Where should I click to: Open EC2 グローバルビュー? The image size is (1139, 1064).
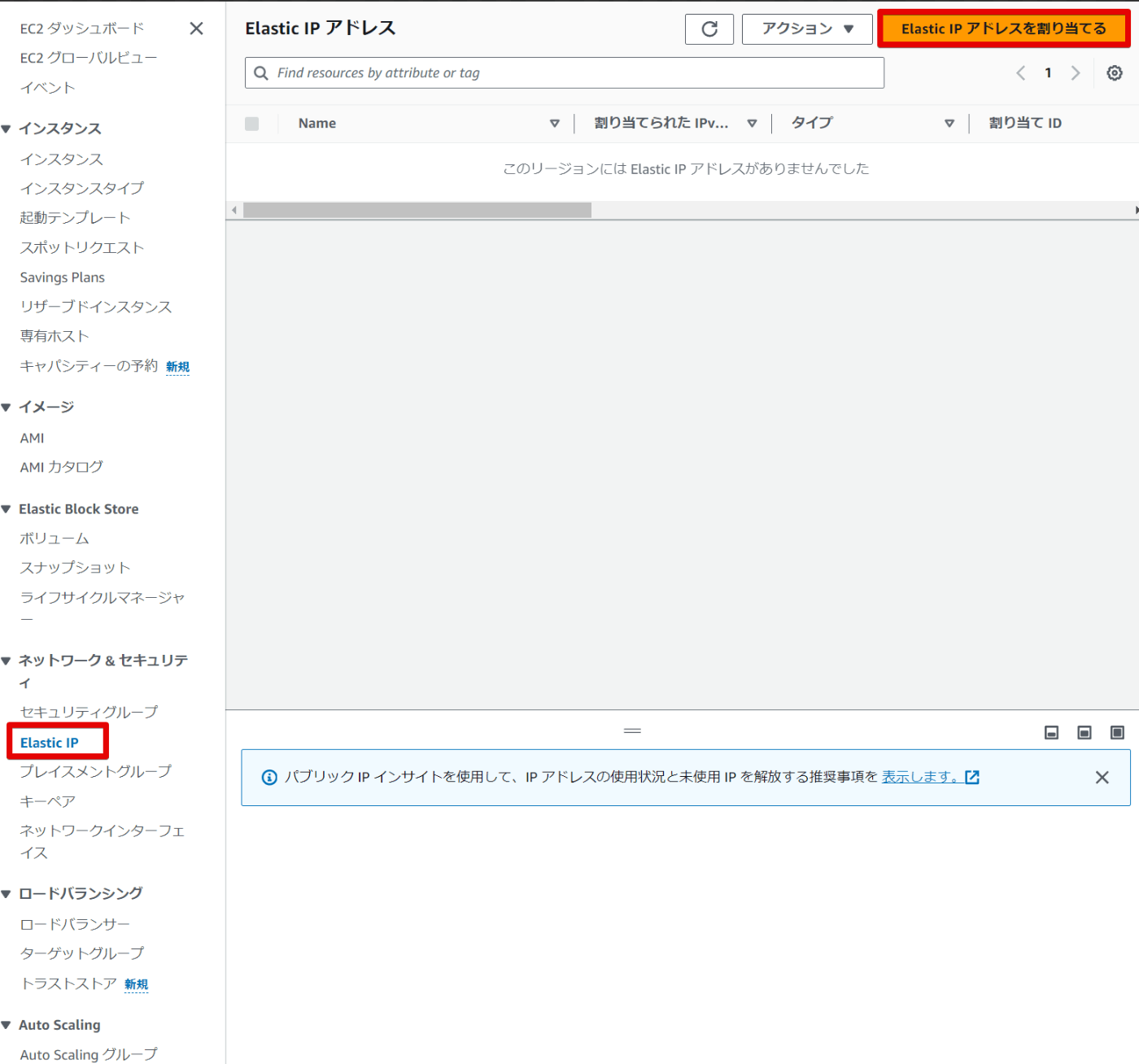(x=89, y=59)
